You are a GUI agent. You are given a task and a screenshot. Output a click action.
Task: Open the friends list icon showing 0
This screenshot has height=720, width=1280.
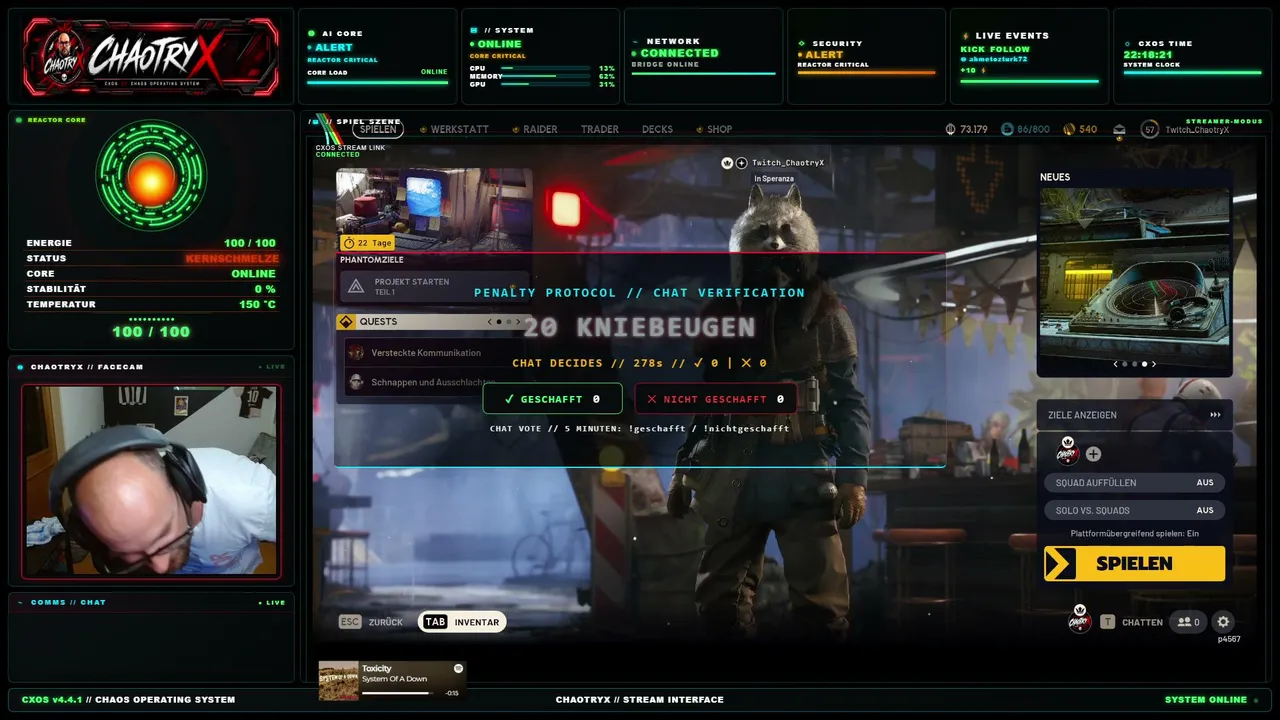click(1188, 622)
